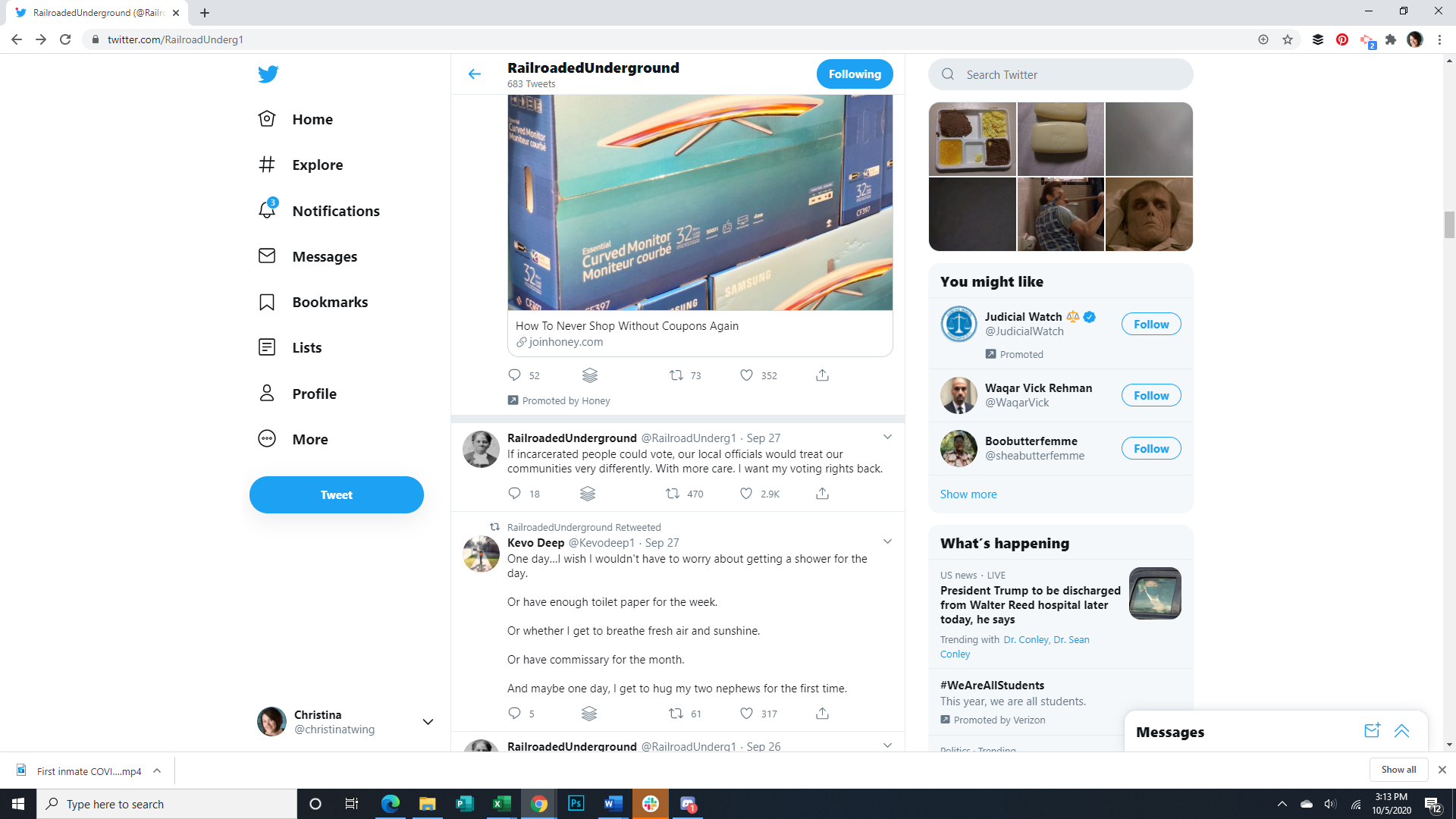Retweet the Kevo Deep tweet

tap(676, 714)
